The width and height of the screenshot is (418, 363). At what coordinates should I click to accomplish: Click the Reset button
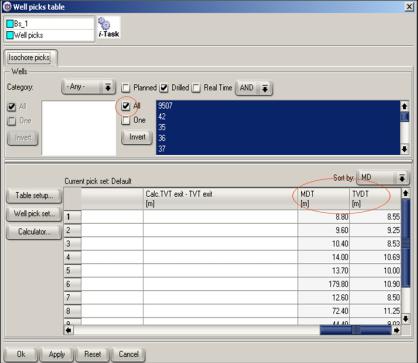(x=93, y=354)
